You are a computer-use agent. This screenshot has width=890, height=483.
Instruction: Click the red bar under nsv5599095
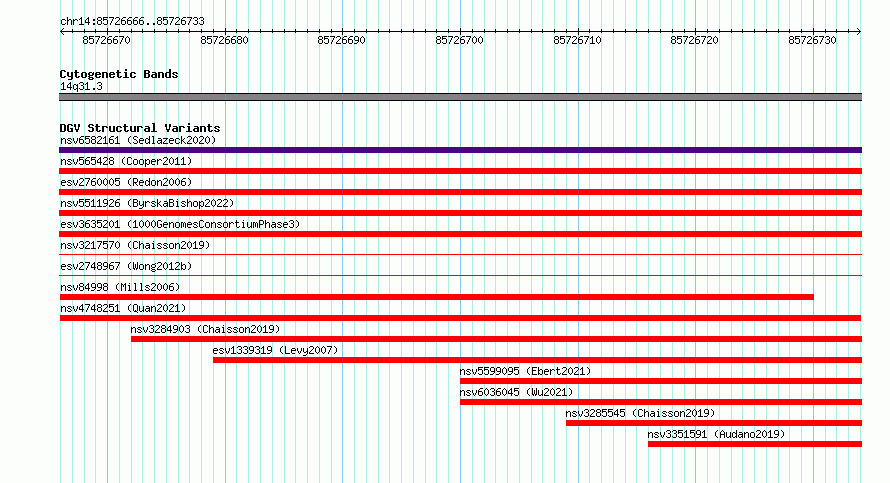pos(661,381)
